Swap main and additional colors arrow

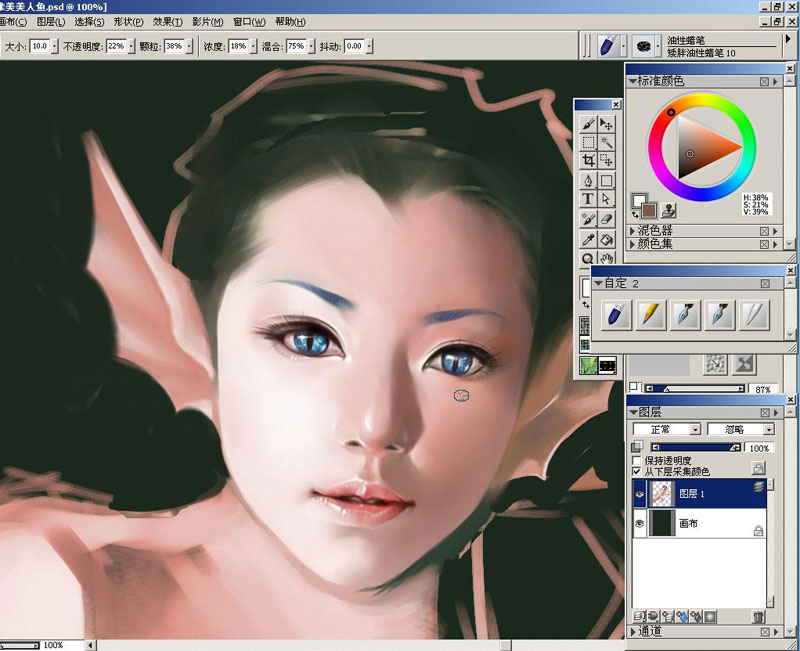tap(635, 215)
